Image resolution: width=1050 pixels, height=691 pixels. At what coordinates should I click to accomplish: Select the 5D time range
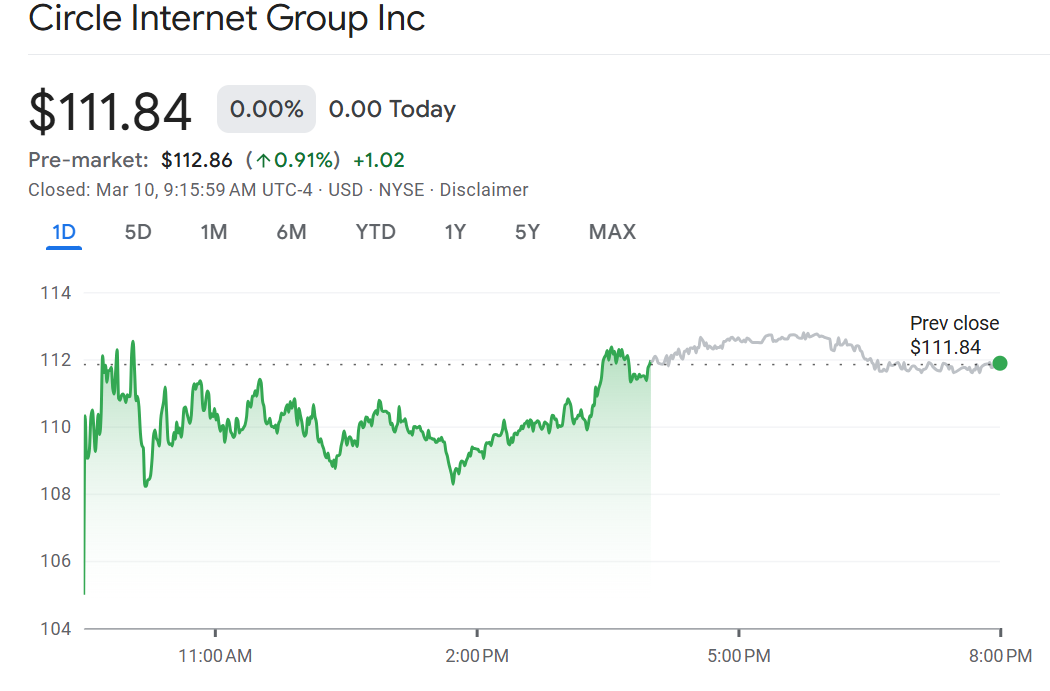pos(139,231)
